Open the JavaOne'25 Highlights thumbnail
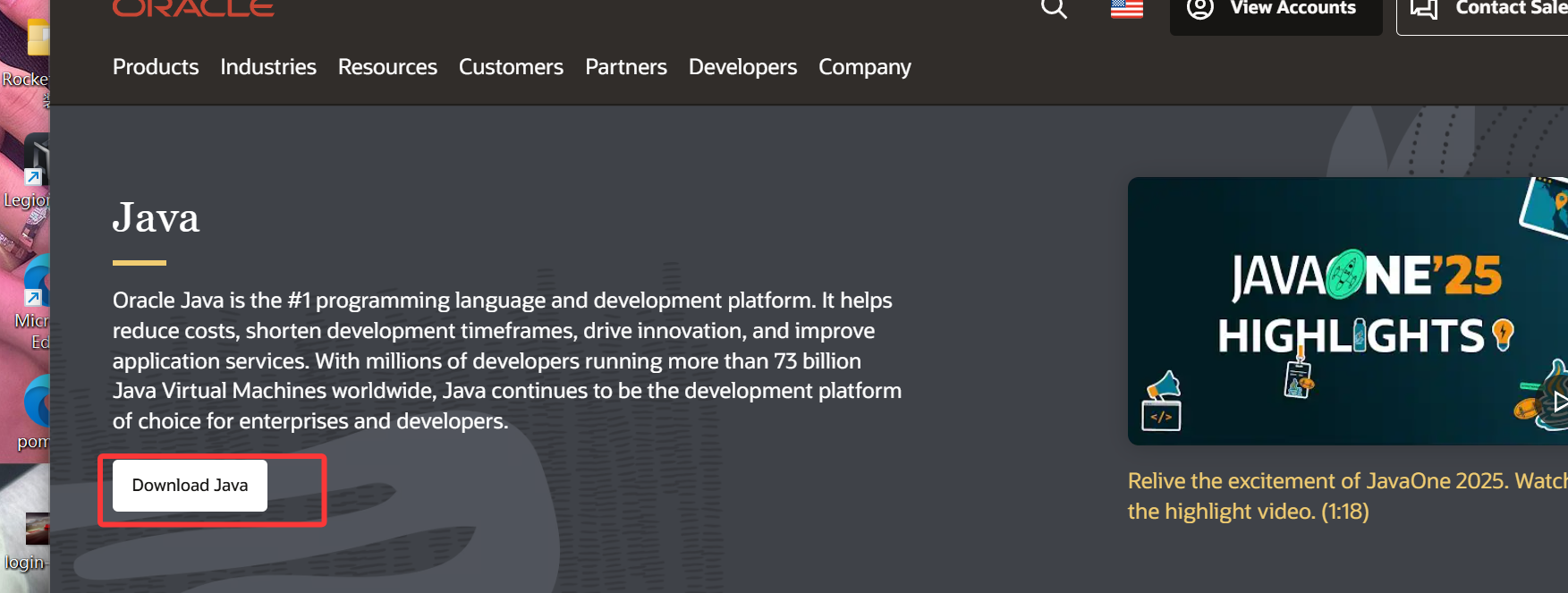Image resolution: width=1568 pixels, height=593 pixels. (1347, 310)
